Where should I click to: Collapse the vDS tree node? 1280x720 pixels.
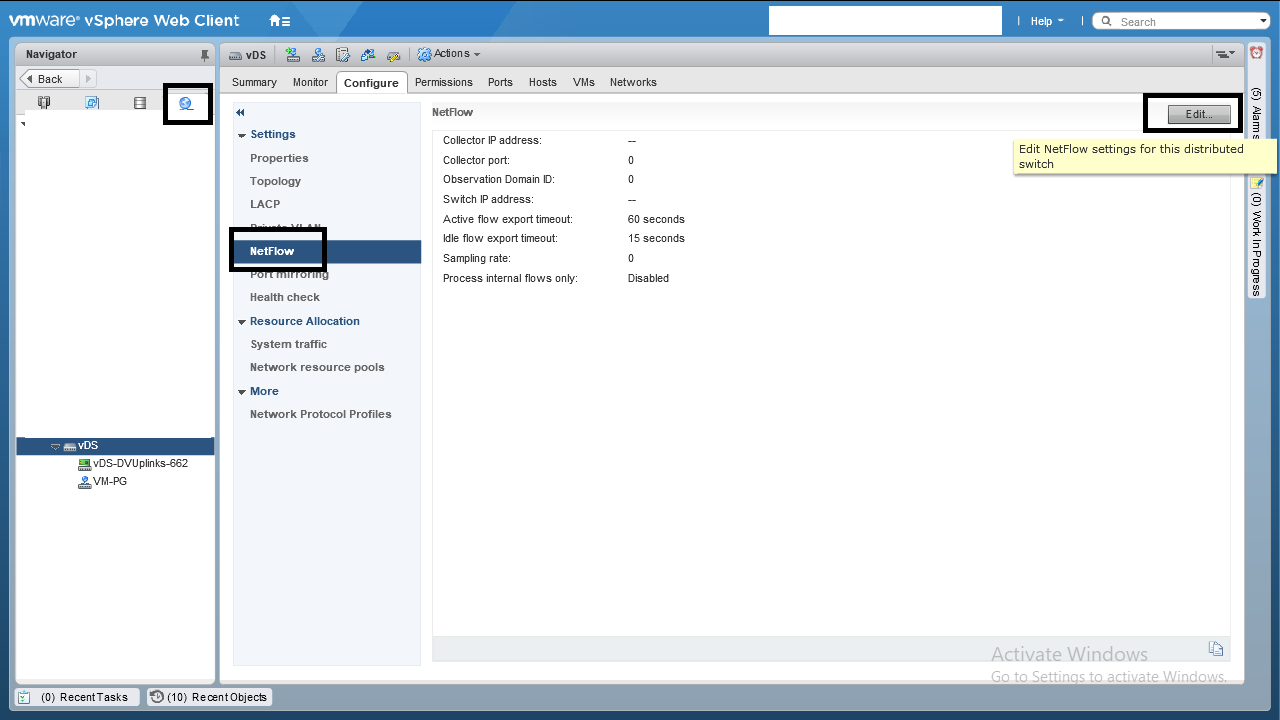[56, 446]
